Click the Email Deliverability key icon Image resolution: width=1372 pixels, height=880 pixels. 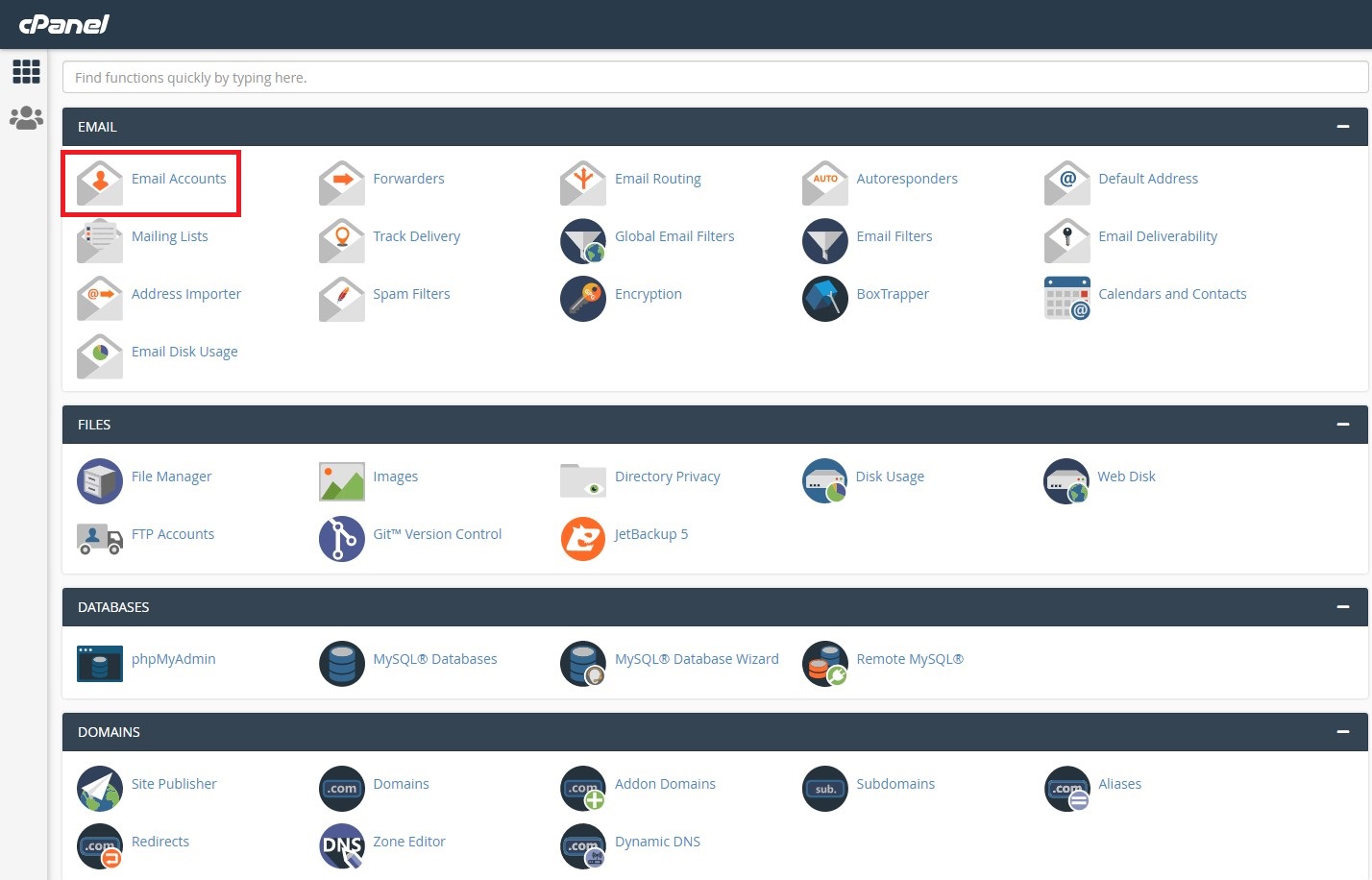[x=1067, y=240]
